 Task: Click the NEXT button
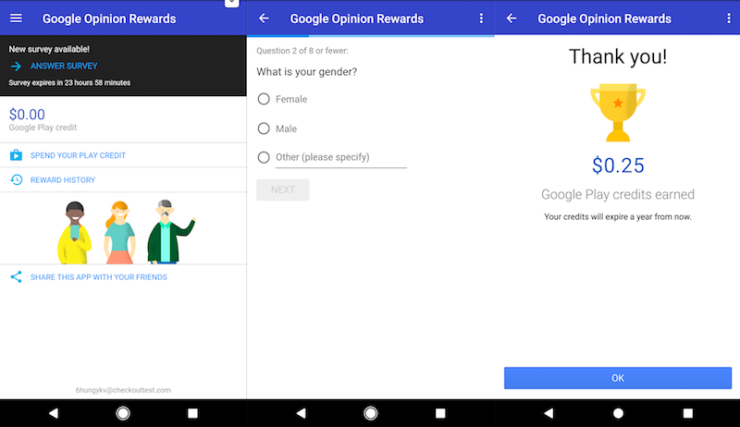pos(283,190)
